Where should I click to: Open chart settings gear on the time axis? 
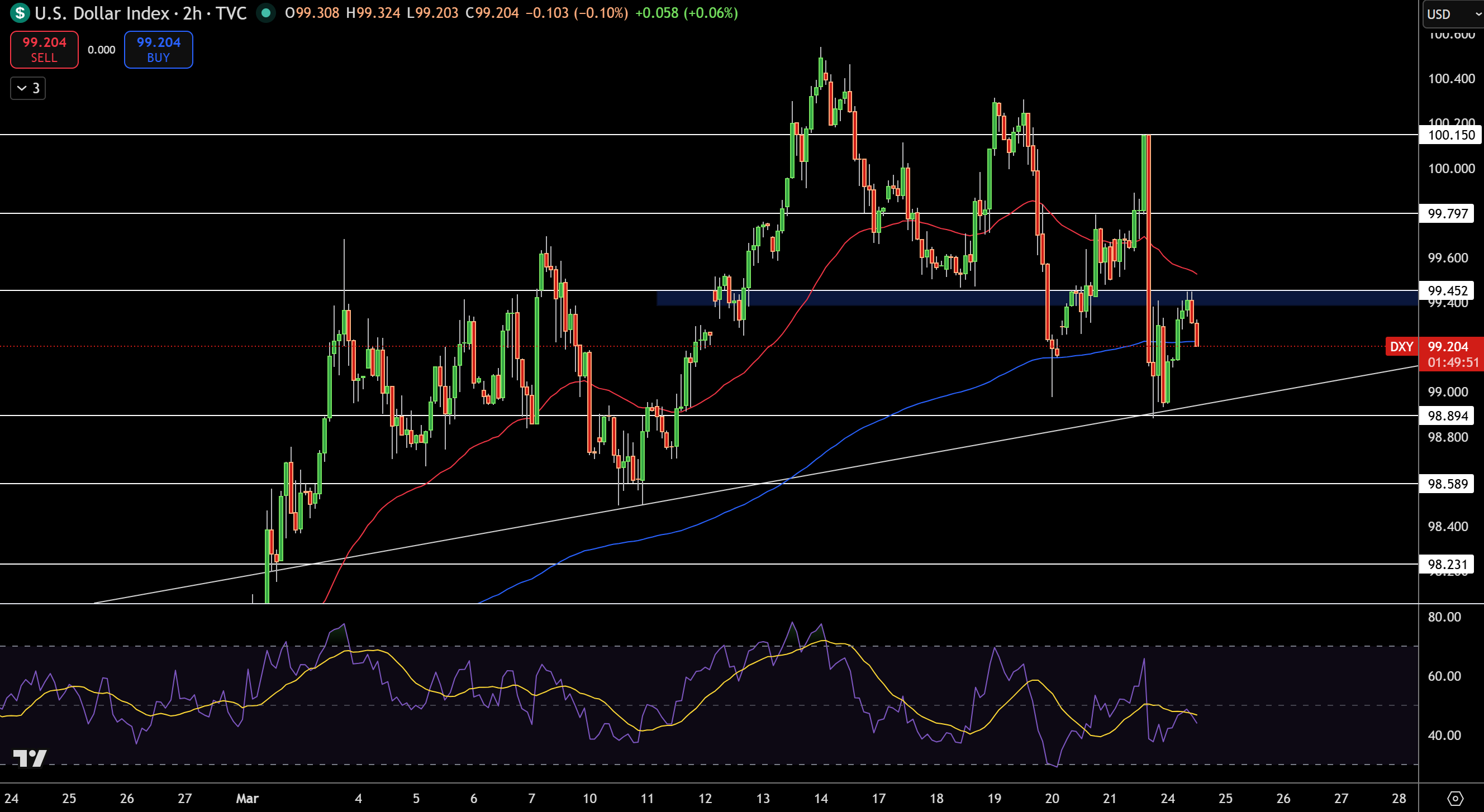pos(1455,798)
